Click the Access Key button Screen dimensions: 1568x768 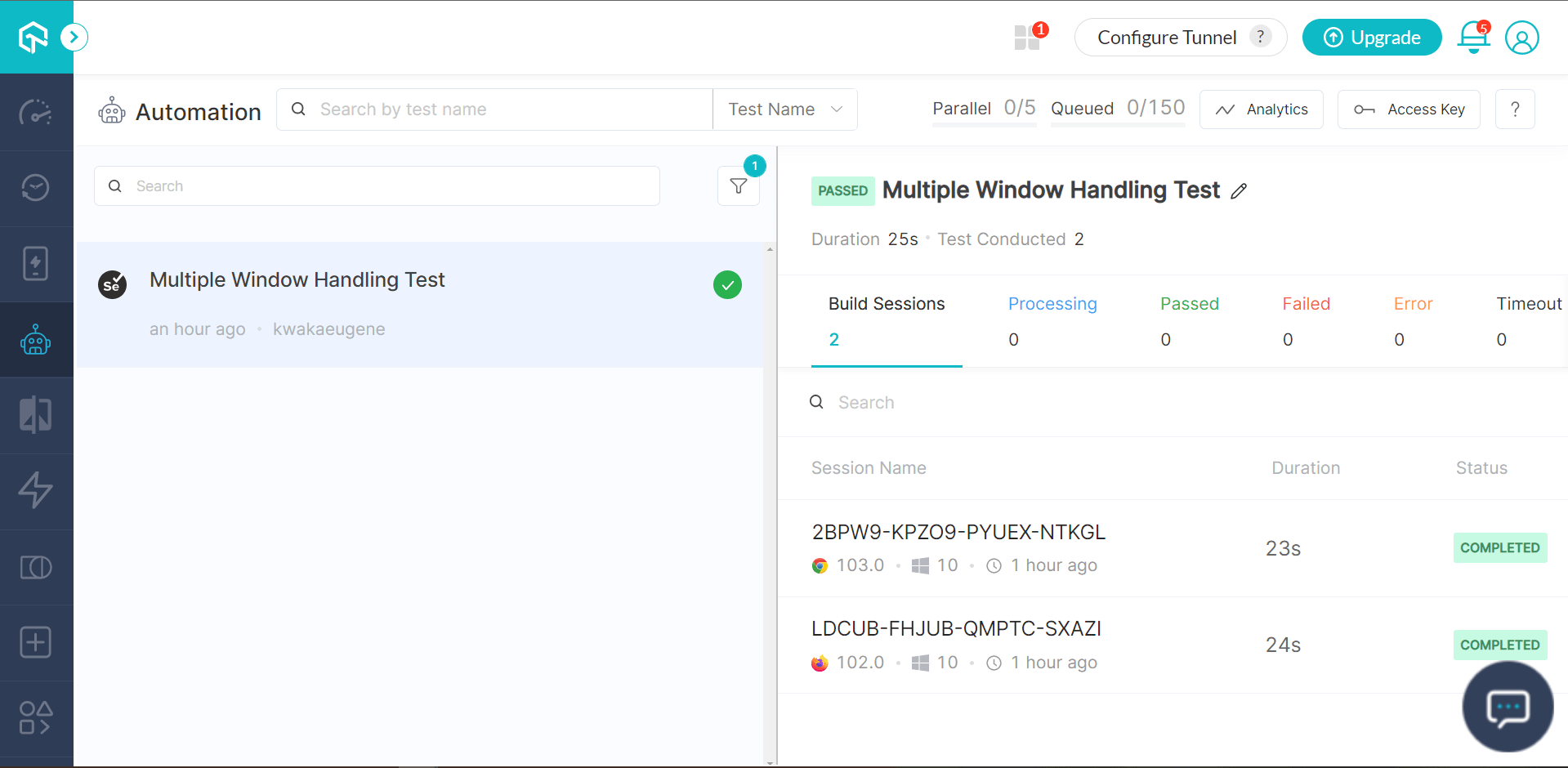coord(1408,109)
